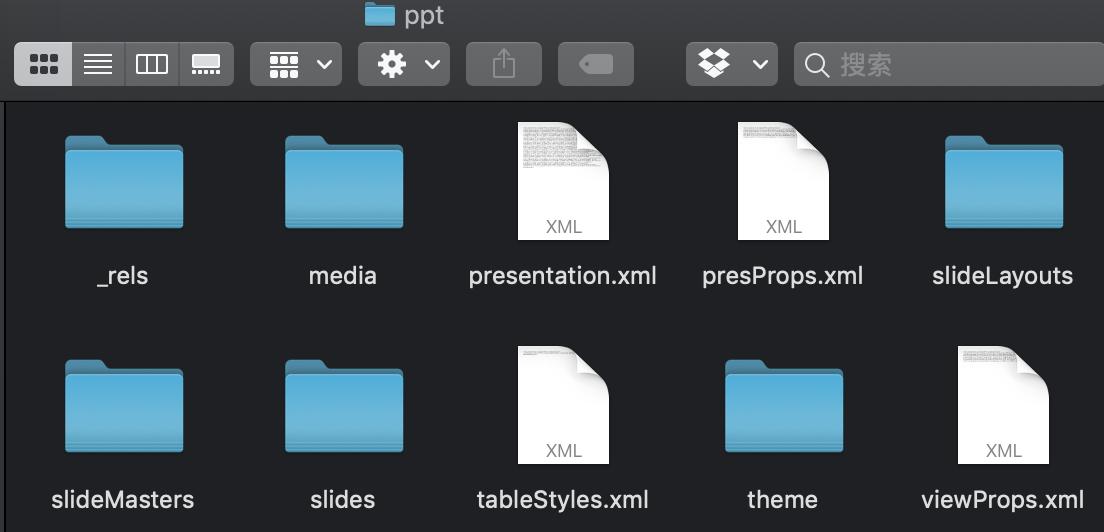Viewport: 1104px width, 532px height.
Task: Select the presentation.xml file icon
Action: (563, 181)
